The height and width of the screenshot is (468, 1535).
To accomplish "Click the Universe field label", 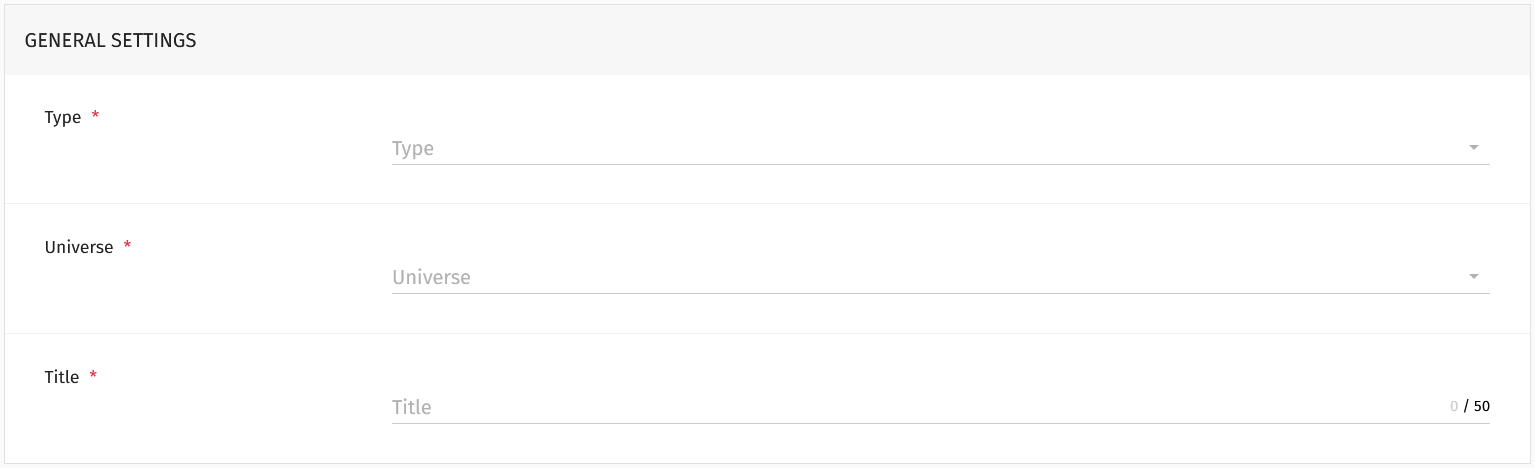I will [79, 247].
